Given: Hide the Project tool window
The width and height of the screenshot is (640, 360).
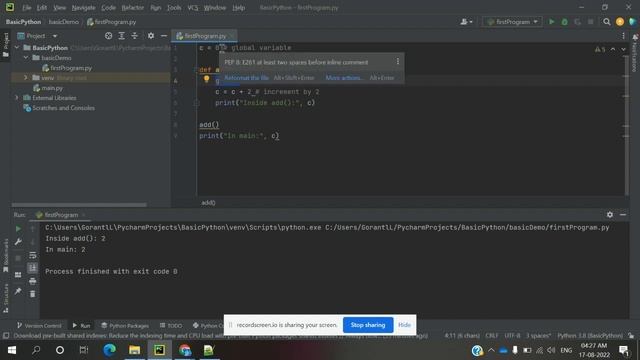Looking at the screenshot, I should coord(164,36).
